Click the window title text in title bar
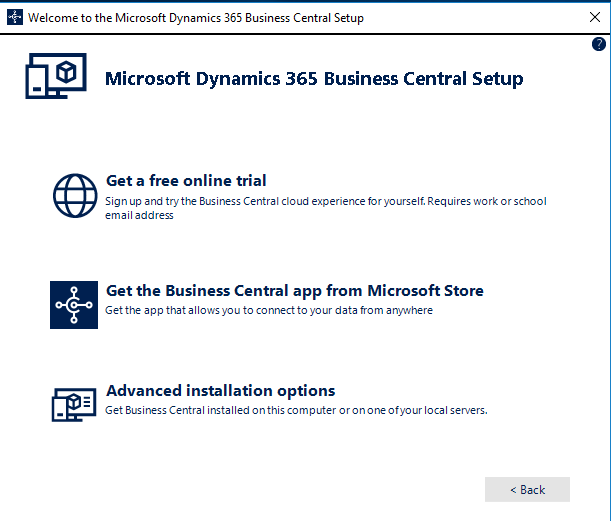This screenshot has width=611, height=521. [x=196, y=18]
